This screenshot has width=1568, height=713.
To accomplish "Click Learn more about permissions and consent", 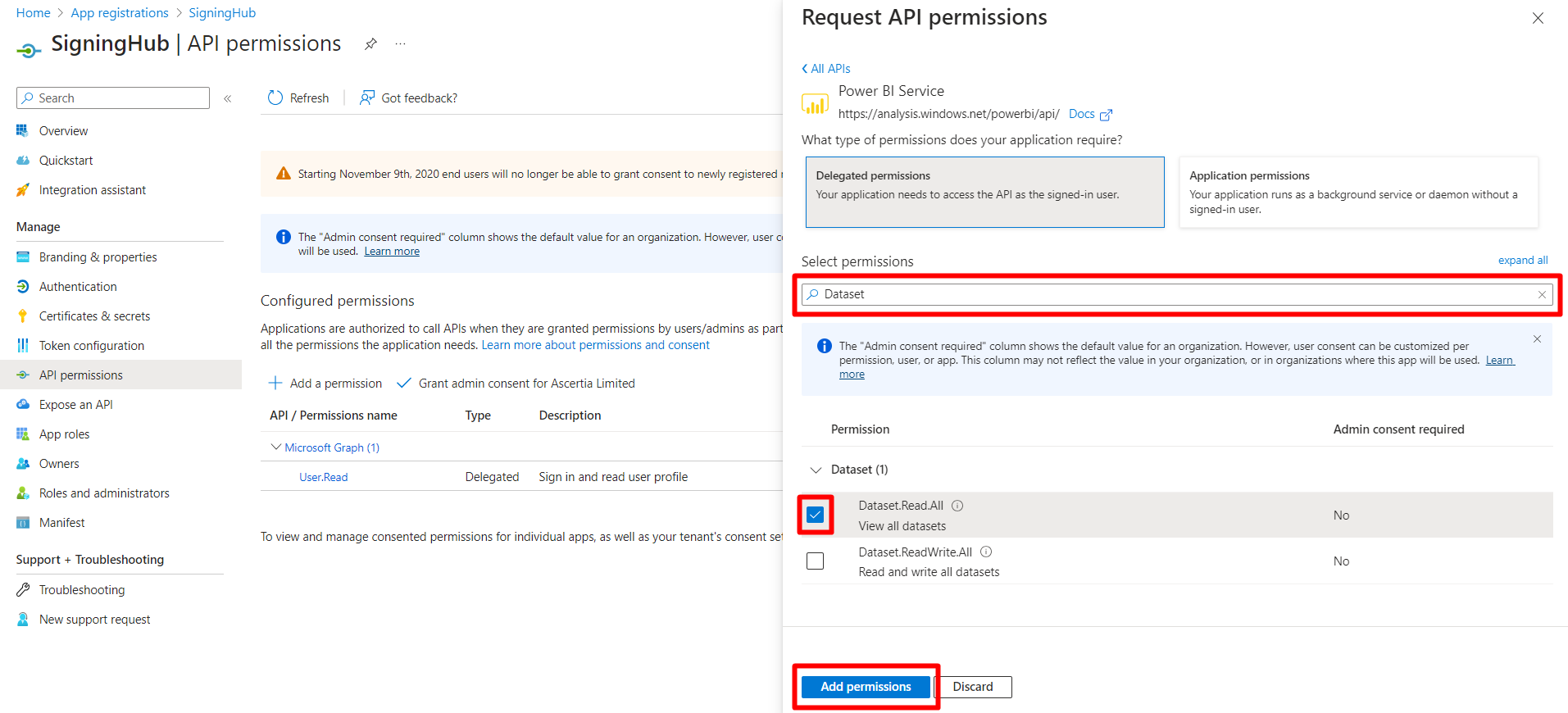I will (595, 345).
